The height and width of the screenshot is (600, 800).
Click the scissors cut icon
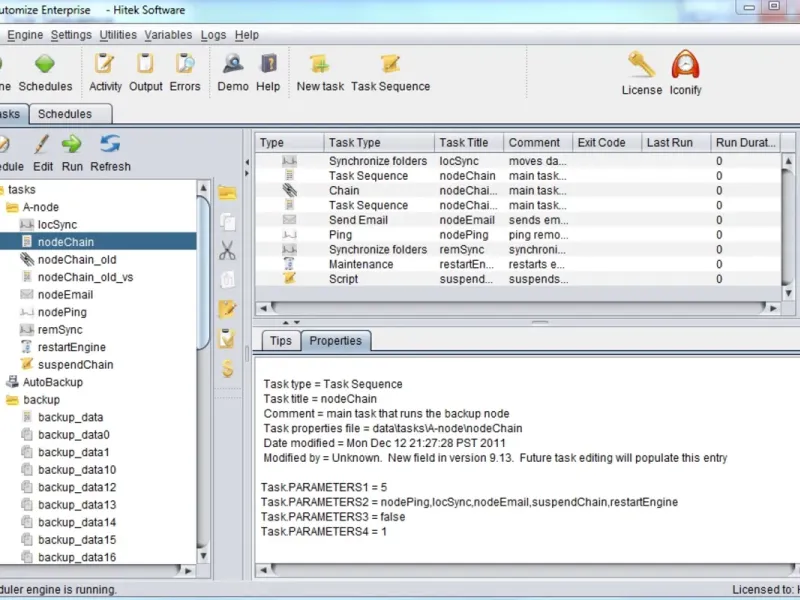pos(228,250)
